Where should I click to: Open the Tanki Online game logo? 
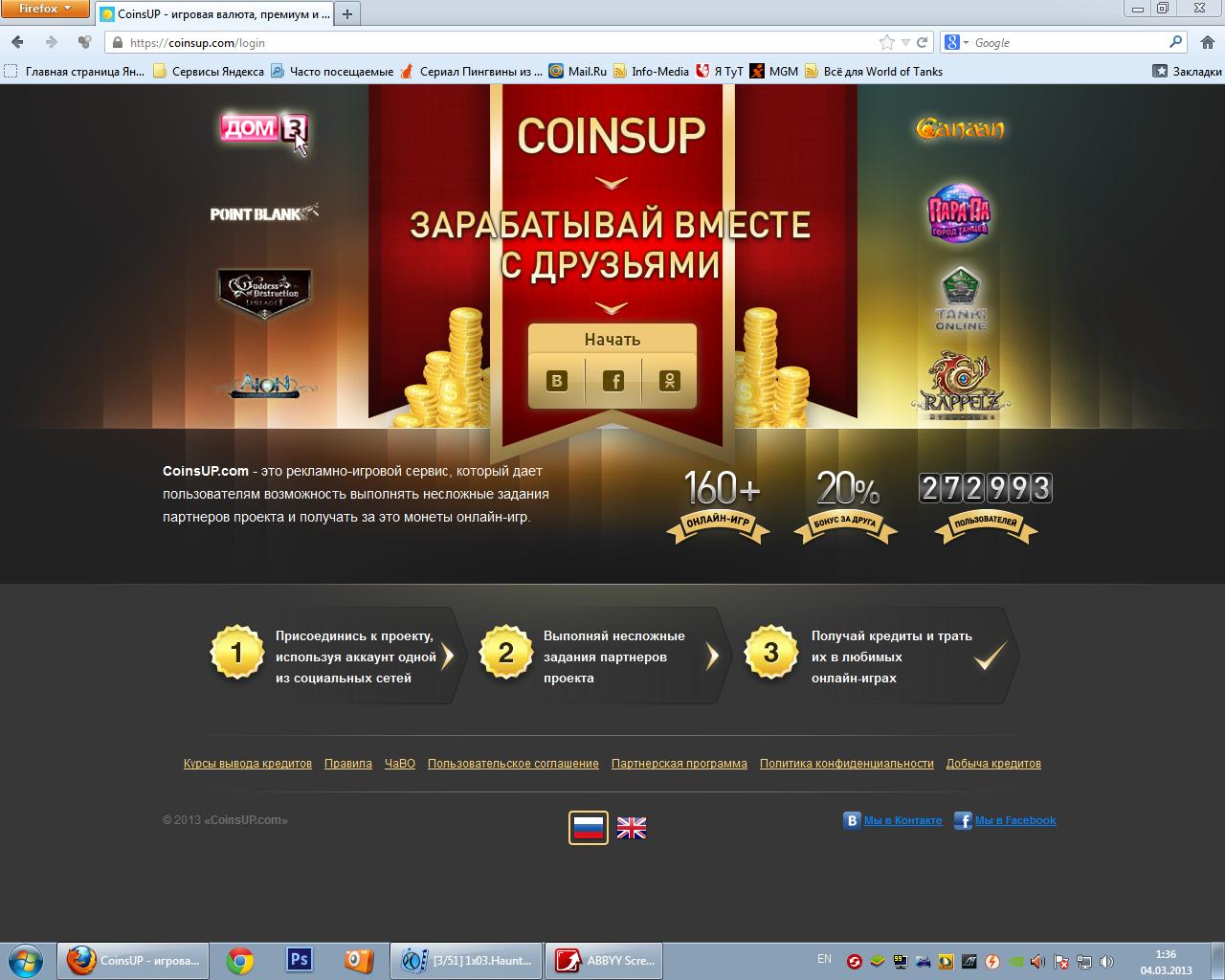[960, 300]
